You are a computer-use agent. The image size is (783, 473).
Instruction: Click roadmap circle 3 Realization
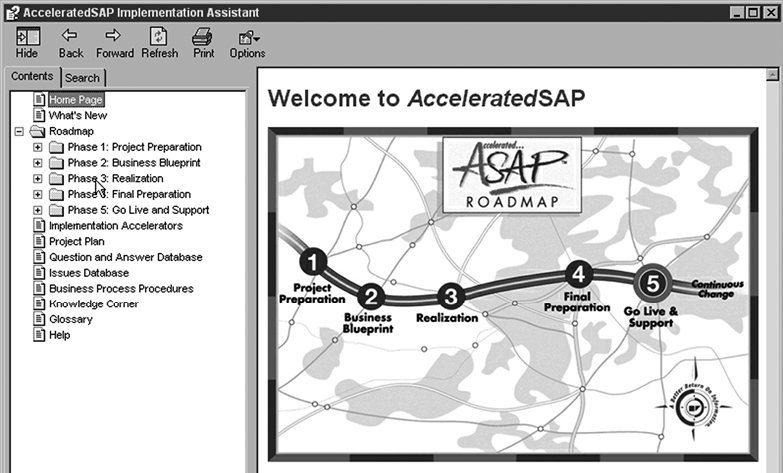click(451, 297)
